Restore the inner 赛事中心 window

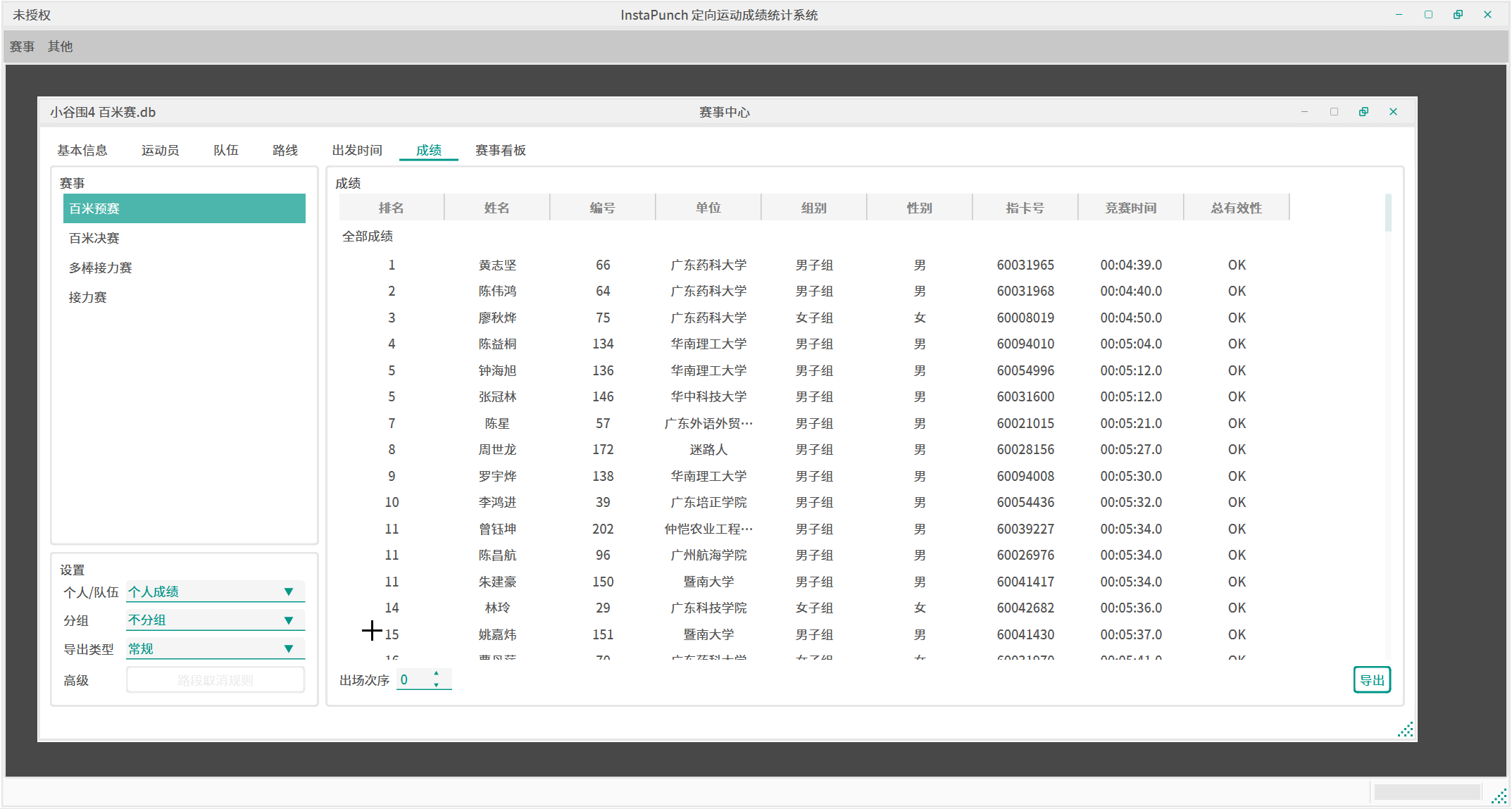[x=1363, y=112]
